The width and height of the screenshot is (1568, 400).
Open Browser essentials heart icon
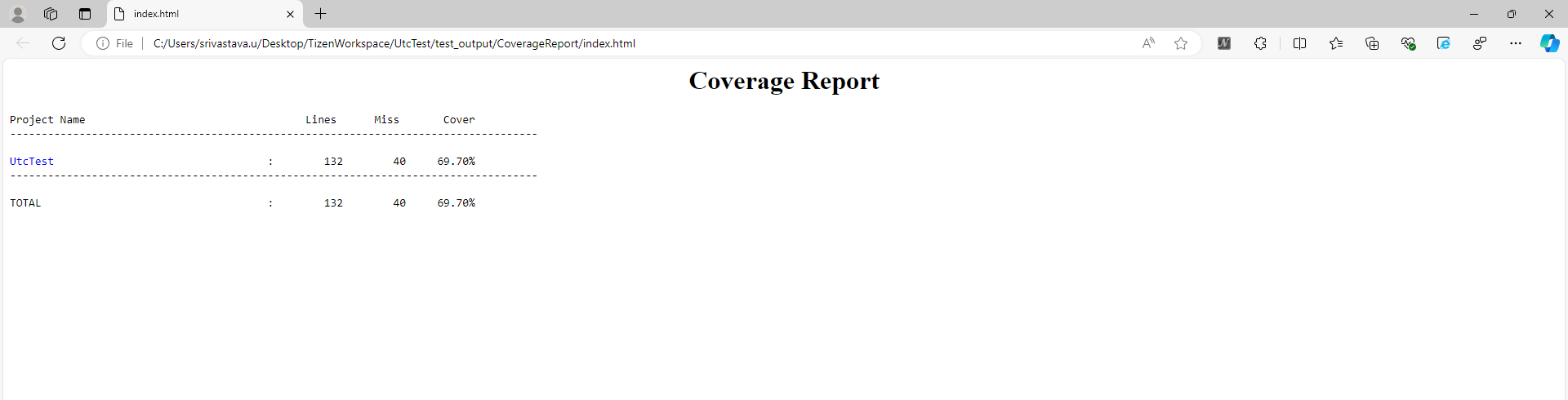tap(1408, 43)
